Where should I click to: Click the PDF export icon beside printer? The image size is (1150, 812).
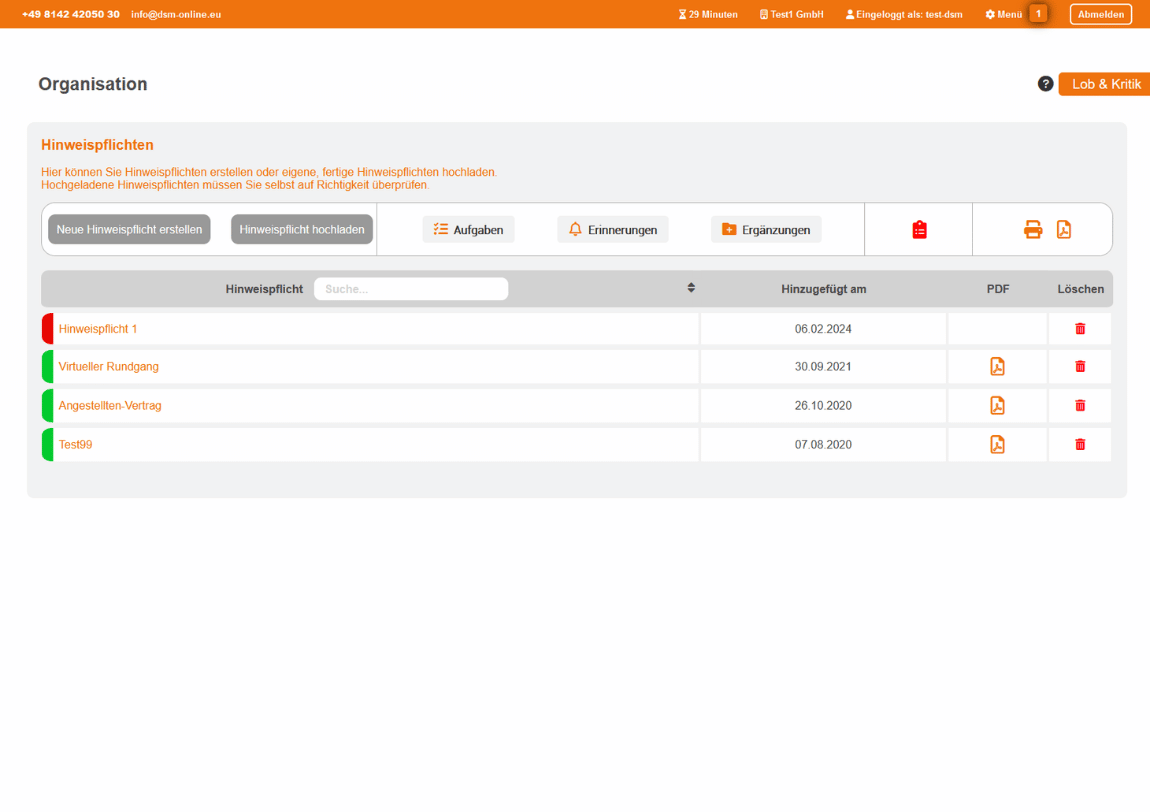click(1064, 230)
